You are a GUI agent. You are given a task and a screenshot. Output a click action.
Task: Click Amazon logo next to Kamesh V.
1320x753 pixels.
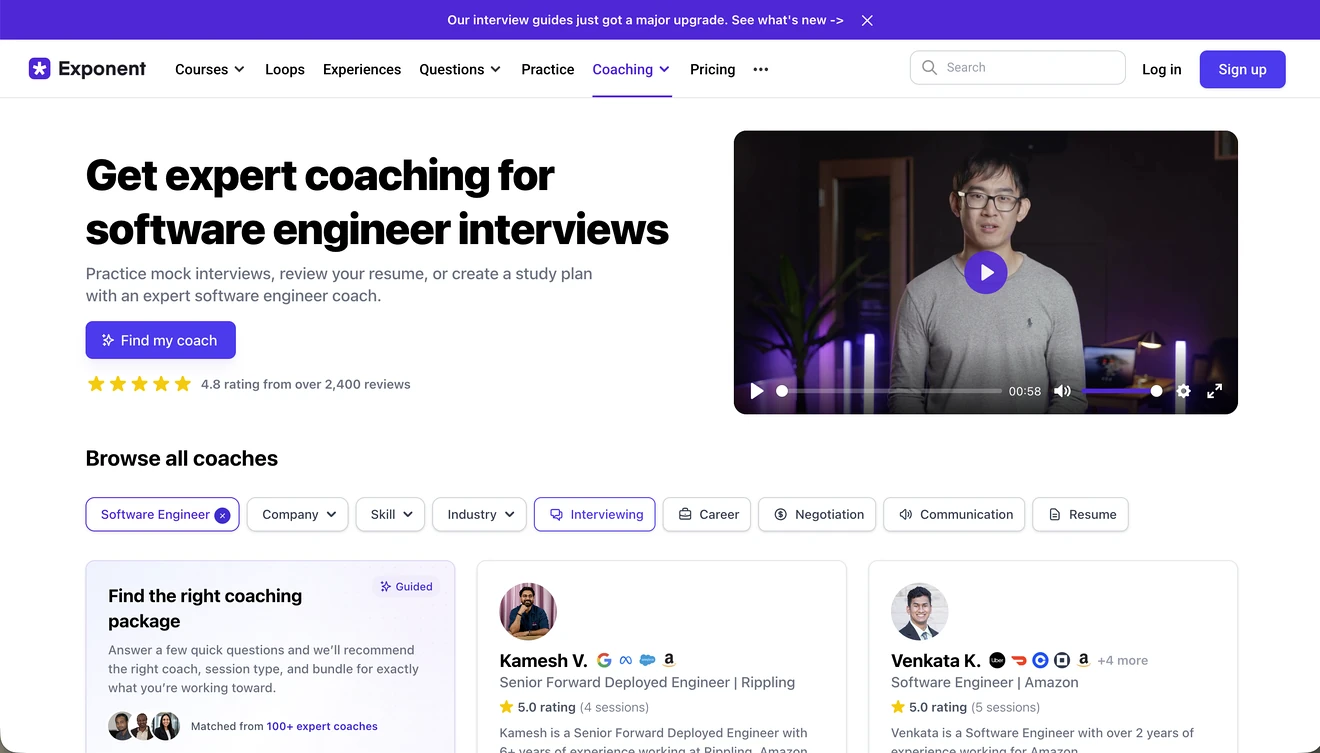tap(669, 660)
